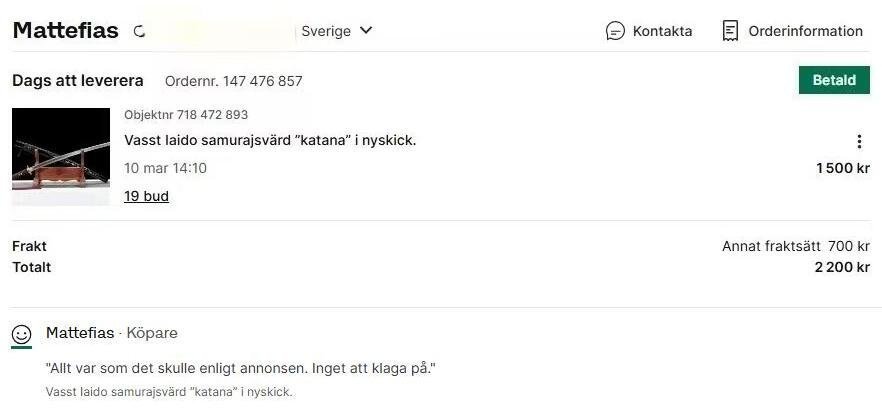882x410 pixels.
Task: Click the review quote text
Action: pyautogui.click(x=241, y=369)
